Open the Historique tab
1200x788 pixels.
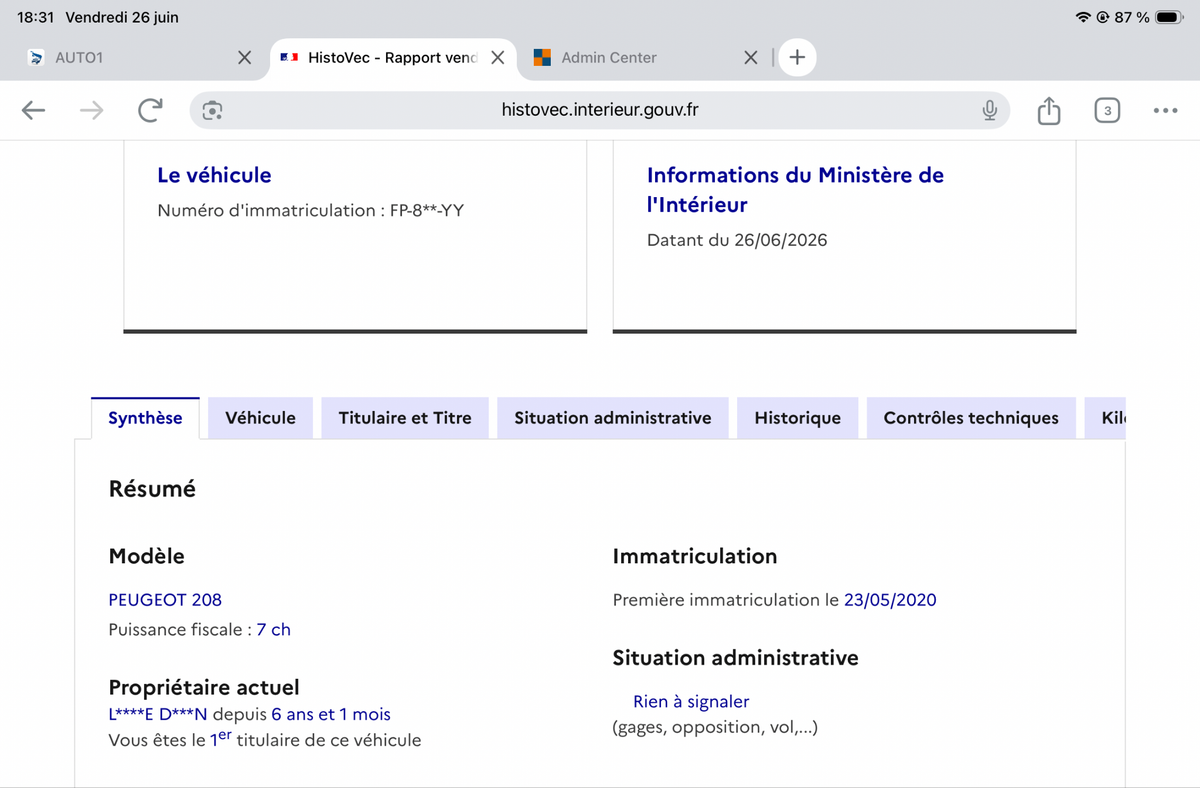coord(798,418)
